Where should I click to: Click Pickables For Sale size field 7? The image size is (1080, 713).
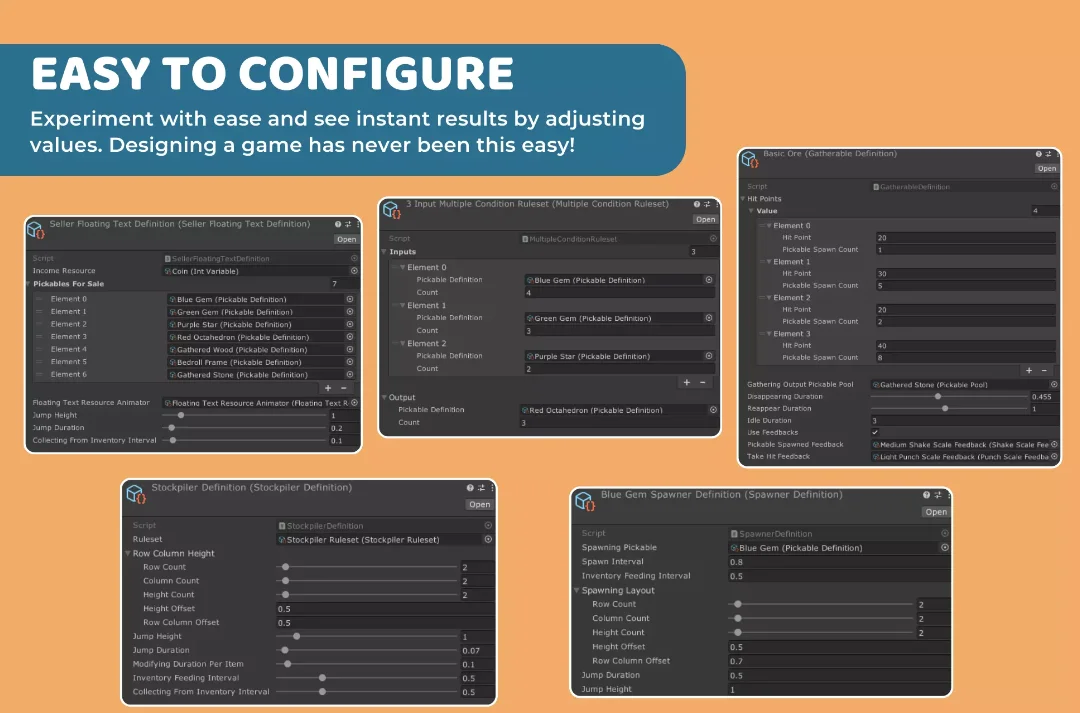(x=344, y=284)
